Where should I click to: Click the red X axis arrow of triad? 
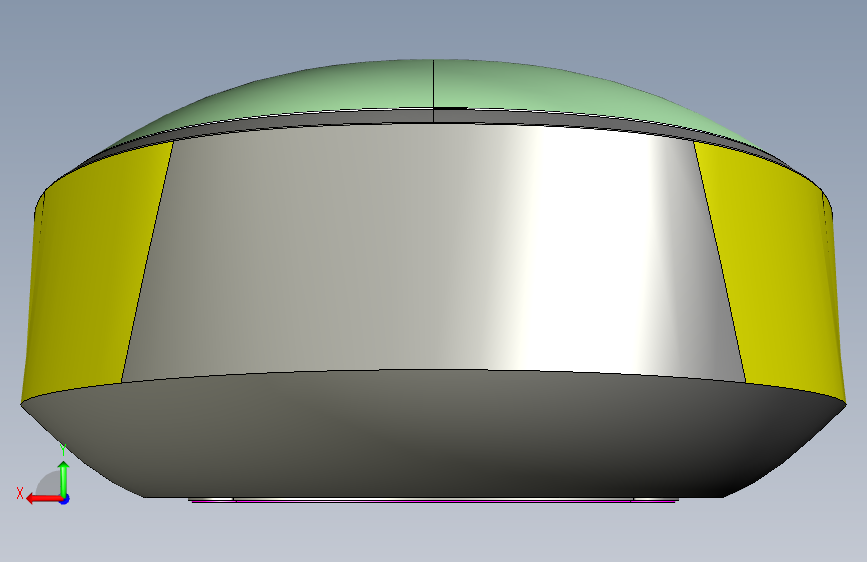(x=44, y=499)
